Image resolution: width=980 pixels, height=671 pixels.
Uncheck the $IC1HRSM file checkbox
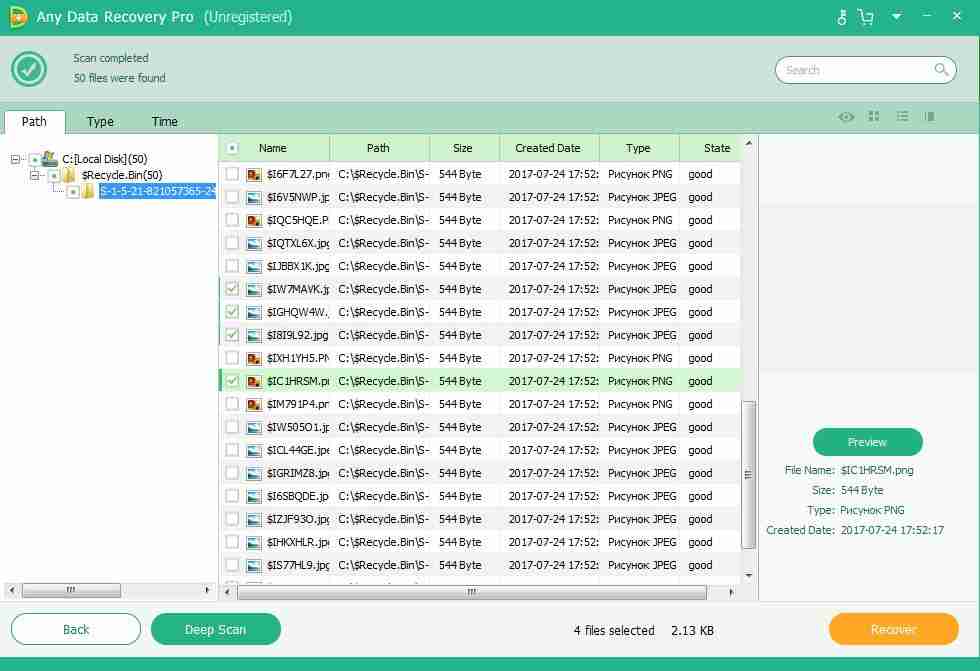[232, 380]
